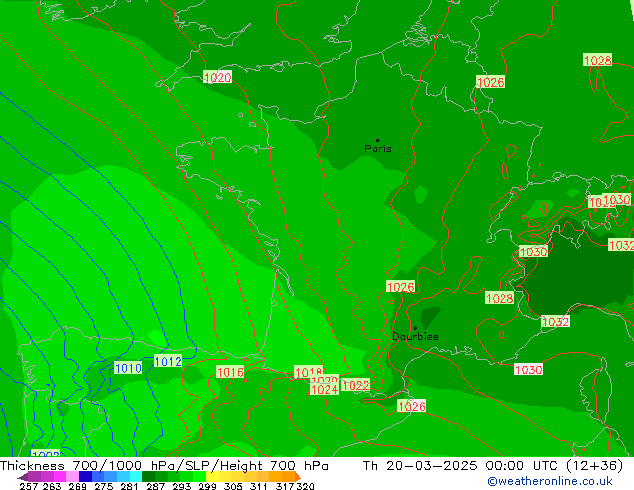Click the 320 legend scale value
Screen dimensions: 634x490
305,486
